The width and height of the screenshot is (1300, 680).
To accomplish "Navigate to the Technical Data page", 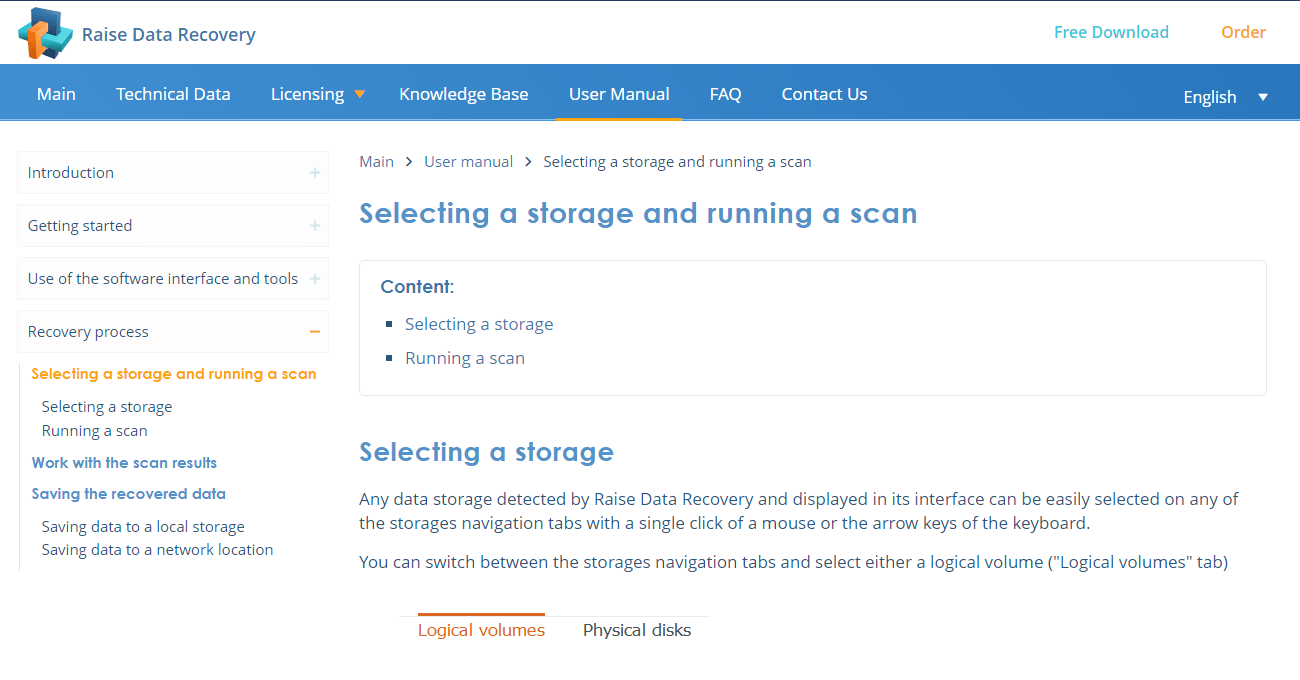I will click(173, 93).
